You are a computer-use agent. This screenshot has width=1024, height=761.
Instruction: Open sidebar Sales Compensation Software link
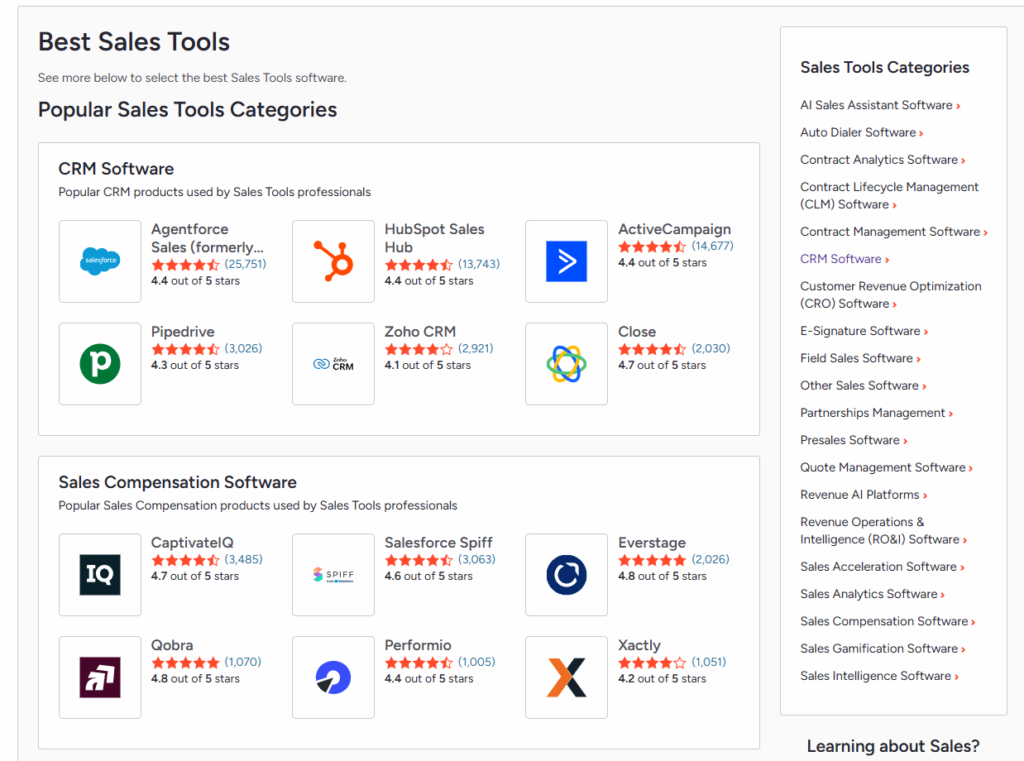click(888, 622)
